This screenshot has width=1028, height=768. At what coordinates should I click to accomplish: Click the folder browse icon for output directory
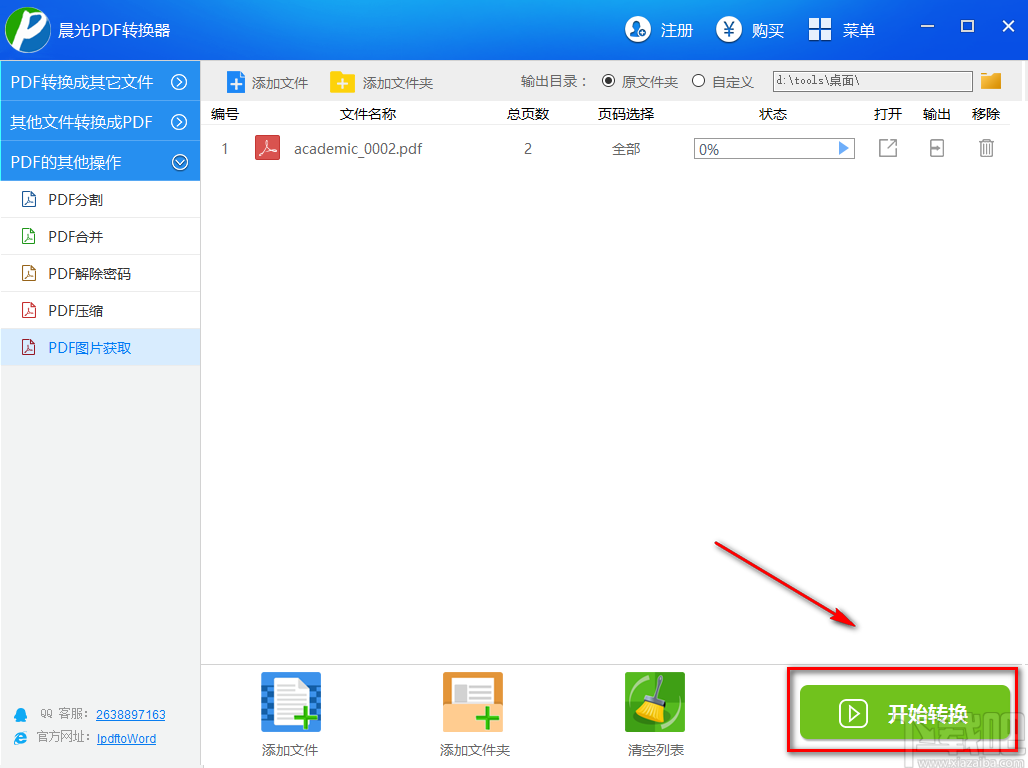tap(990, 81)
